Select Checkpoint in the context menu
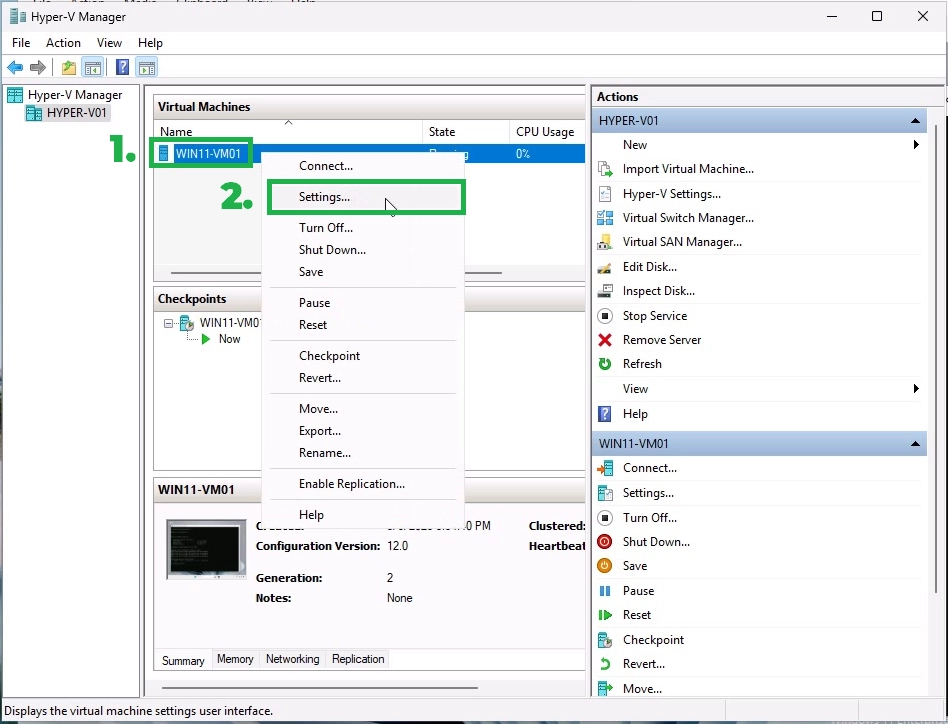 coord(363,356)
